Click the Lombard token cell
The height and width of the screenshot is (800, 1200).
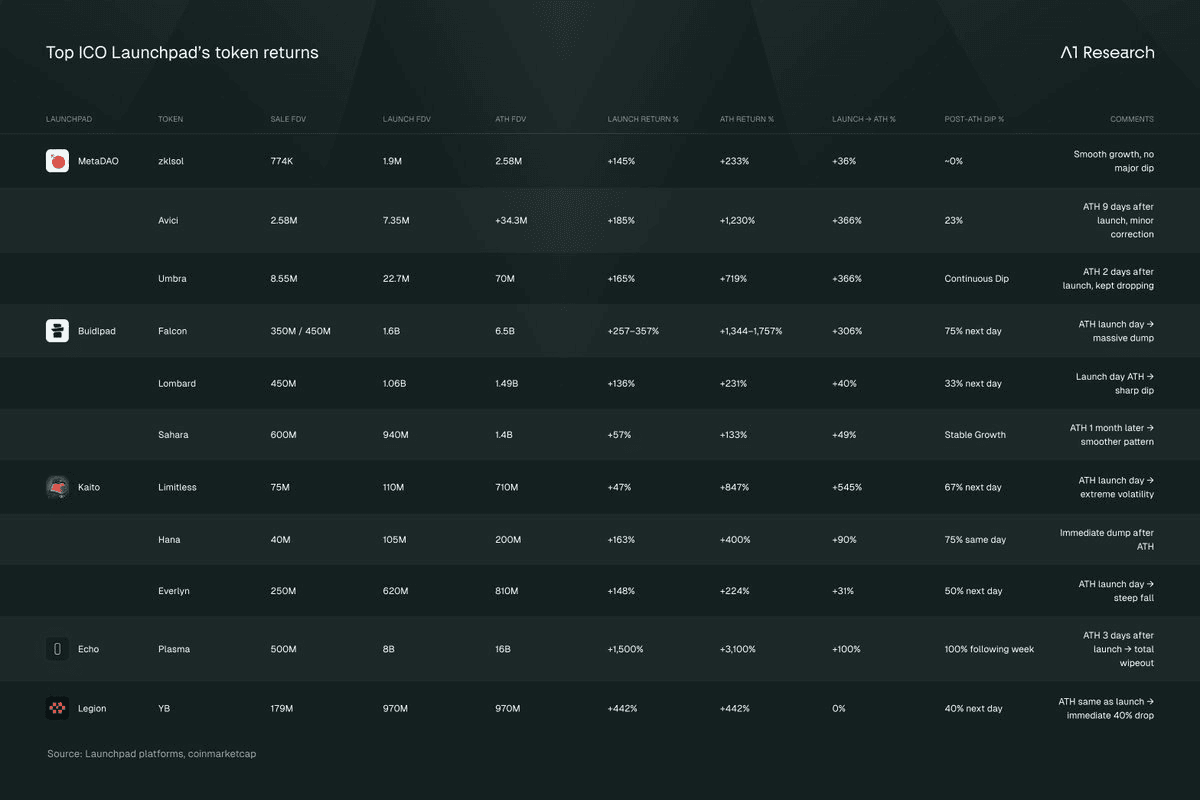(177, 383)
